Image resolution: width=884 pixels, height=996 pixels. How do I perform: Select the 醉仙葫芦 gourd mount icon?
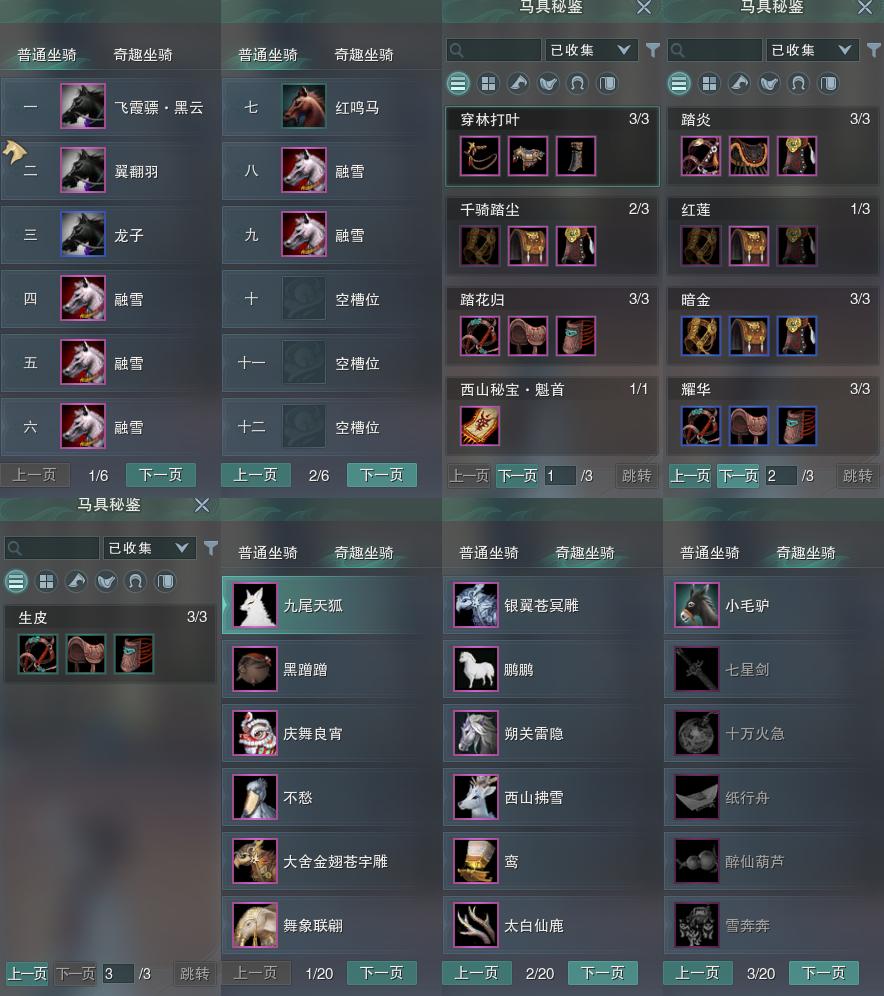point(697,861)
